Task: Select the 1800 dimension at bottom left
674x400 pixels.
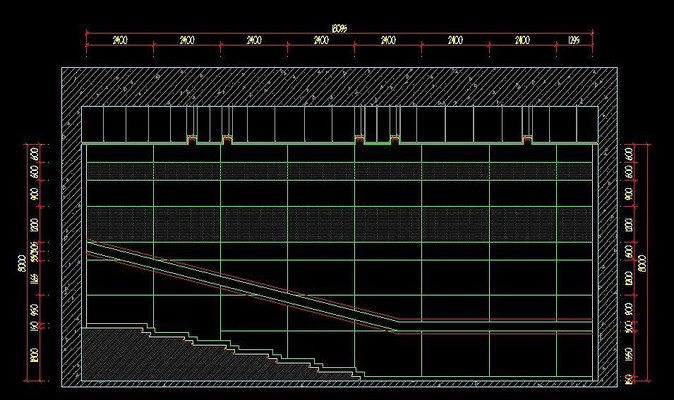Action: point(36,354)
